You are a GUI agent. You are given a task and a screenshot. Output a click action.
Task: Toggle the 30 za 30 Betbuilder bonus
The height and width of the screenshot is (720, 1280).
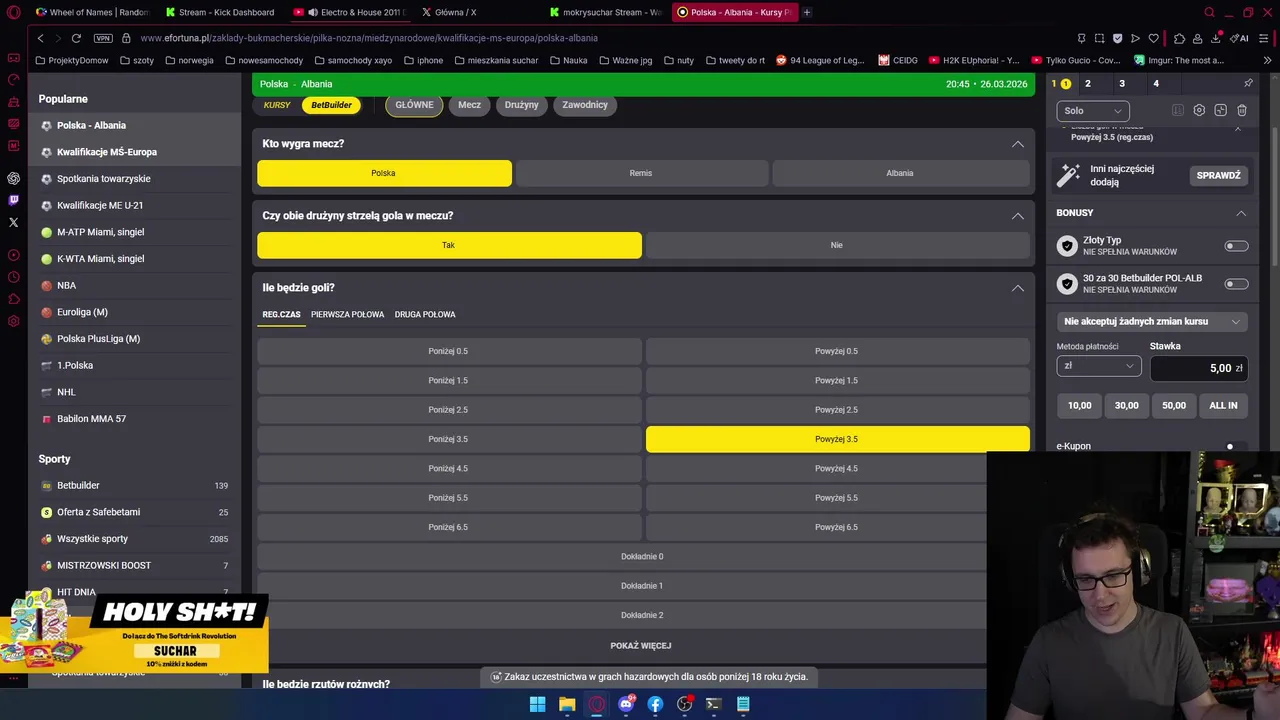click(1237, 284)
